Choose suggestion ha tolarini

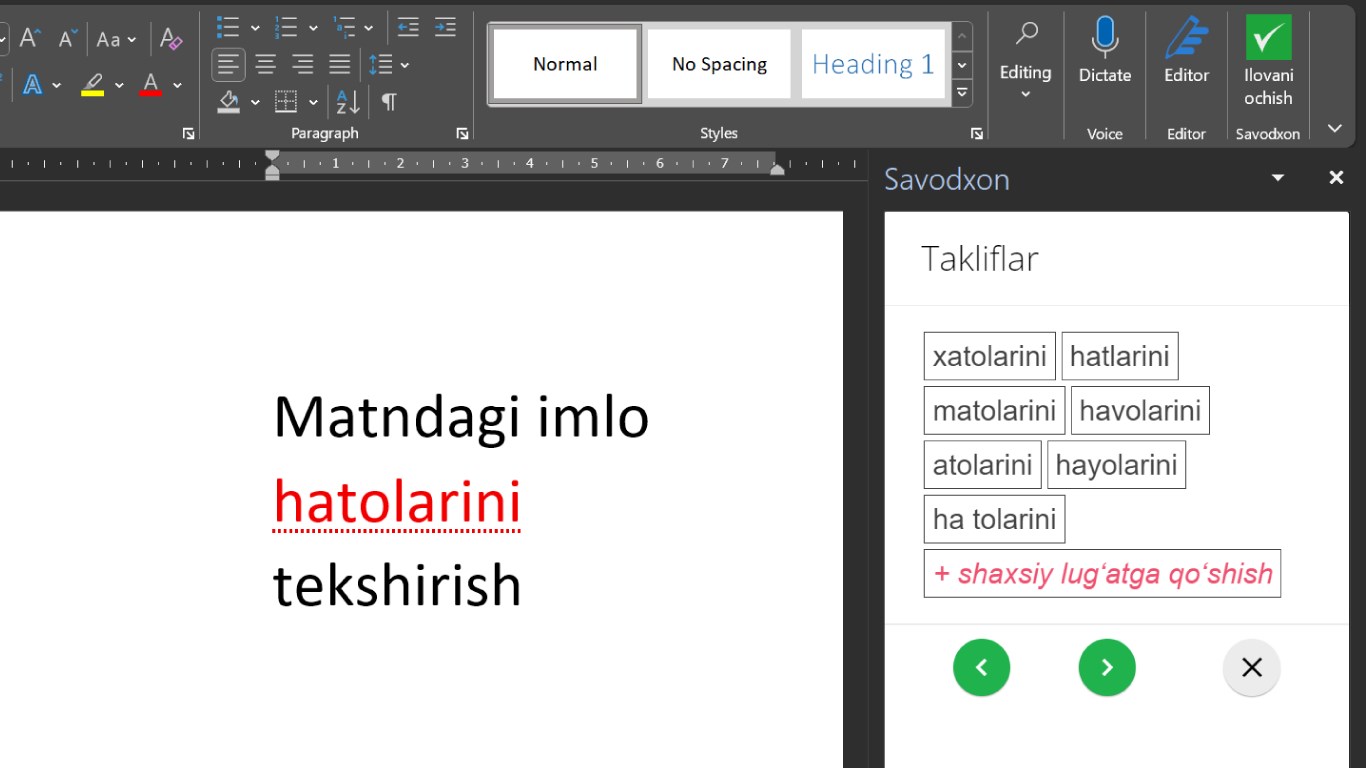click(x=995, y=519)
